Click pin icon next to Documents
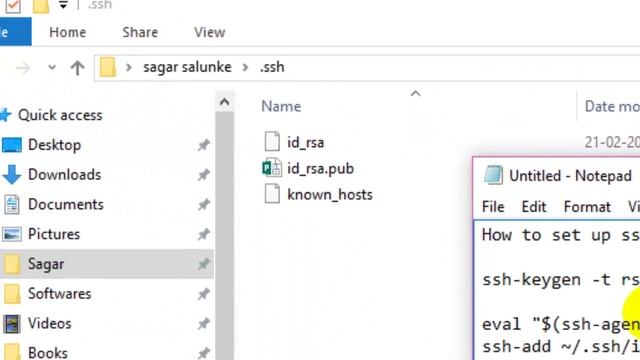The image size is (640, 360). pyautogui.click(x=203, y=204)
